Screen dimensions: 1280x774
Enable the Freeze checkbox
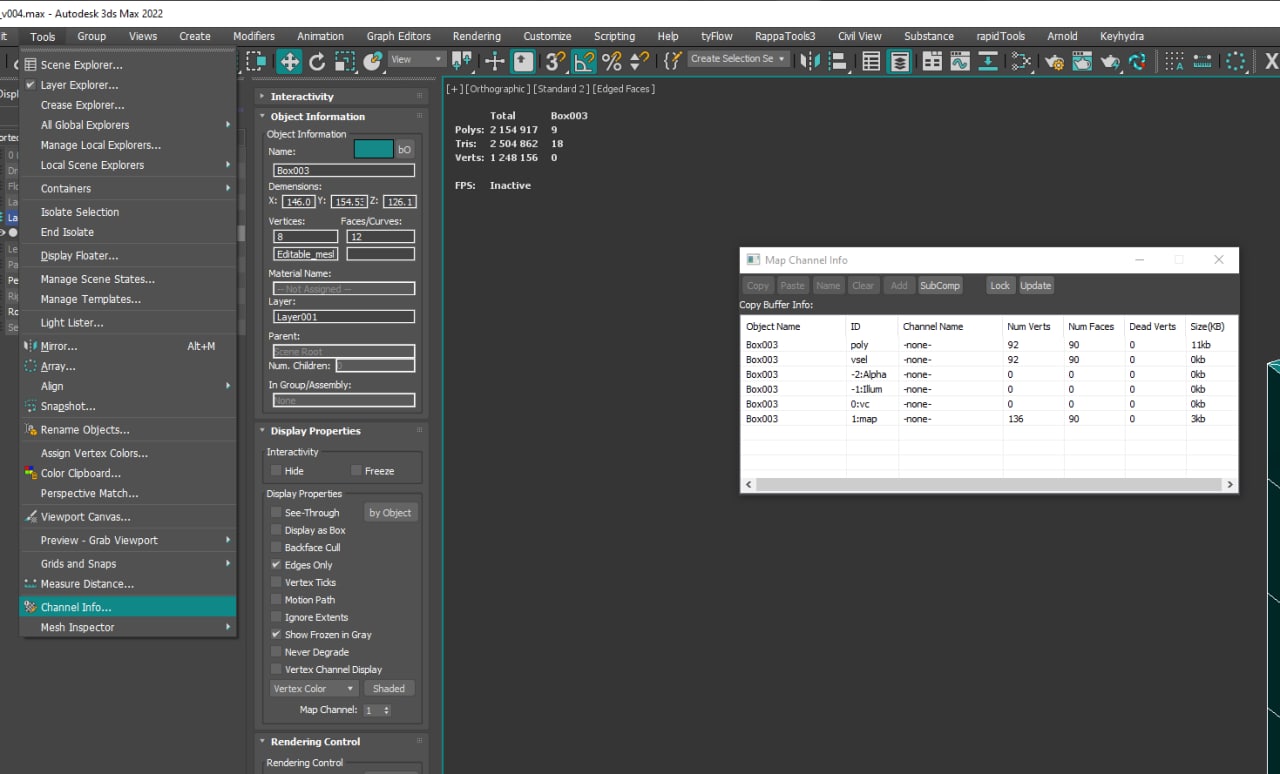click(x=356, y=471)
